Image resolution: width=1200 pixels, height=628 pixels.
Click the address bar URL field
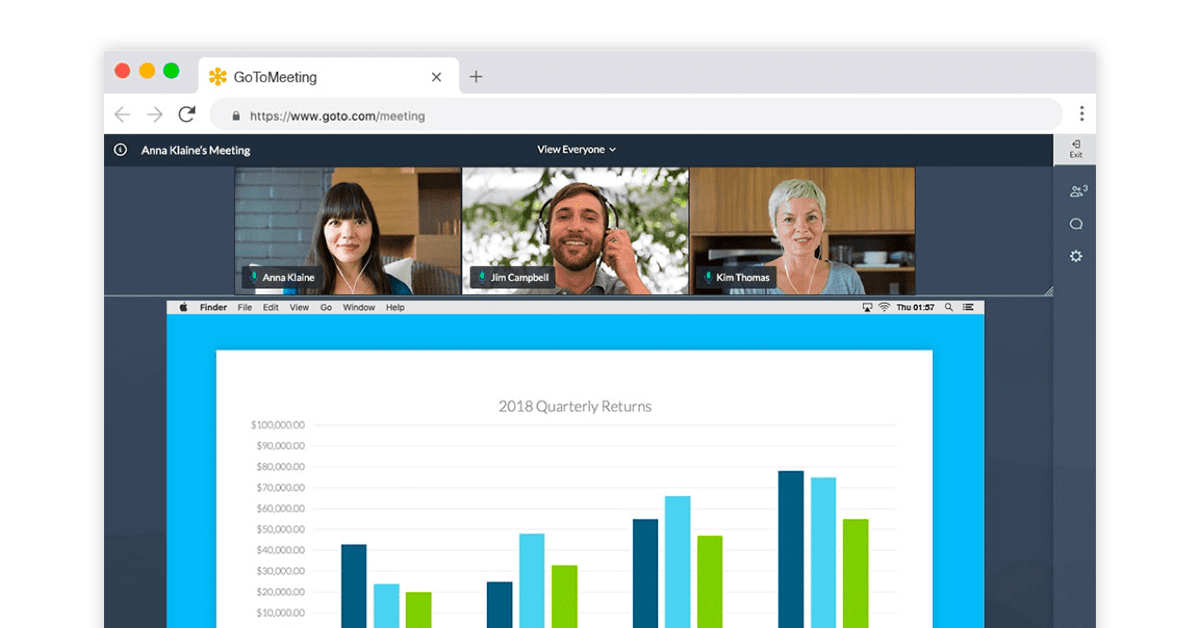[x=636, y=115]
